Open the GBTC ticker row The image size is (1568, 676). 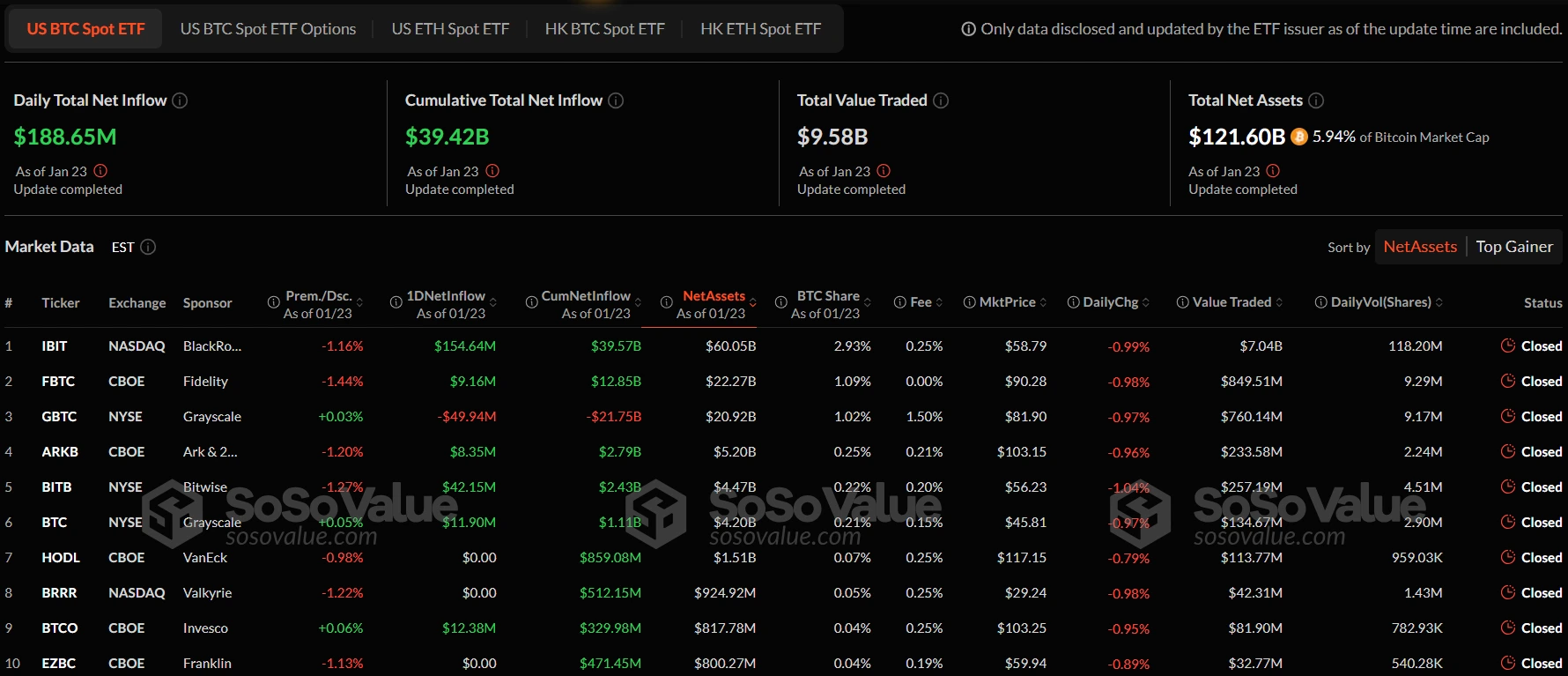coord(784,417)
